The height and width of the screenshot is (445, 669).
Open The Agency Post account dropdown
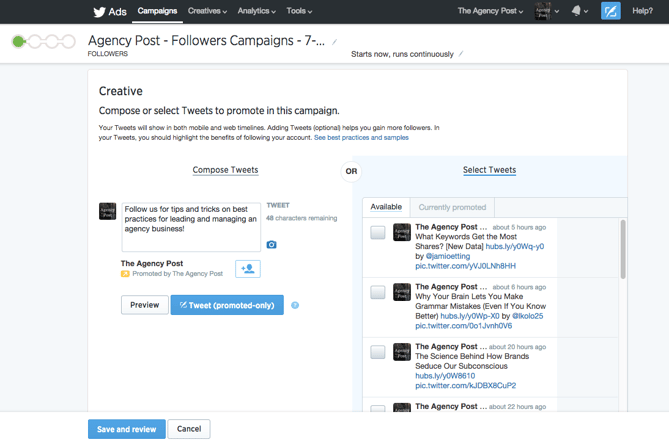490,11
